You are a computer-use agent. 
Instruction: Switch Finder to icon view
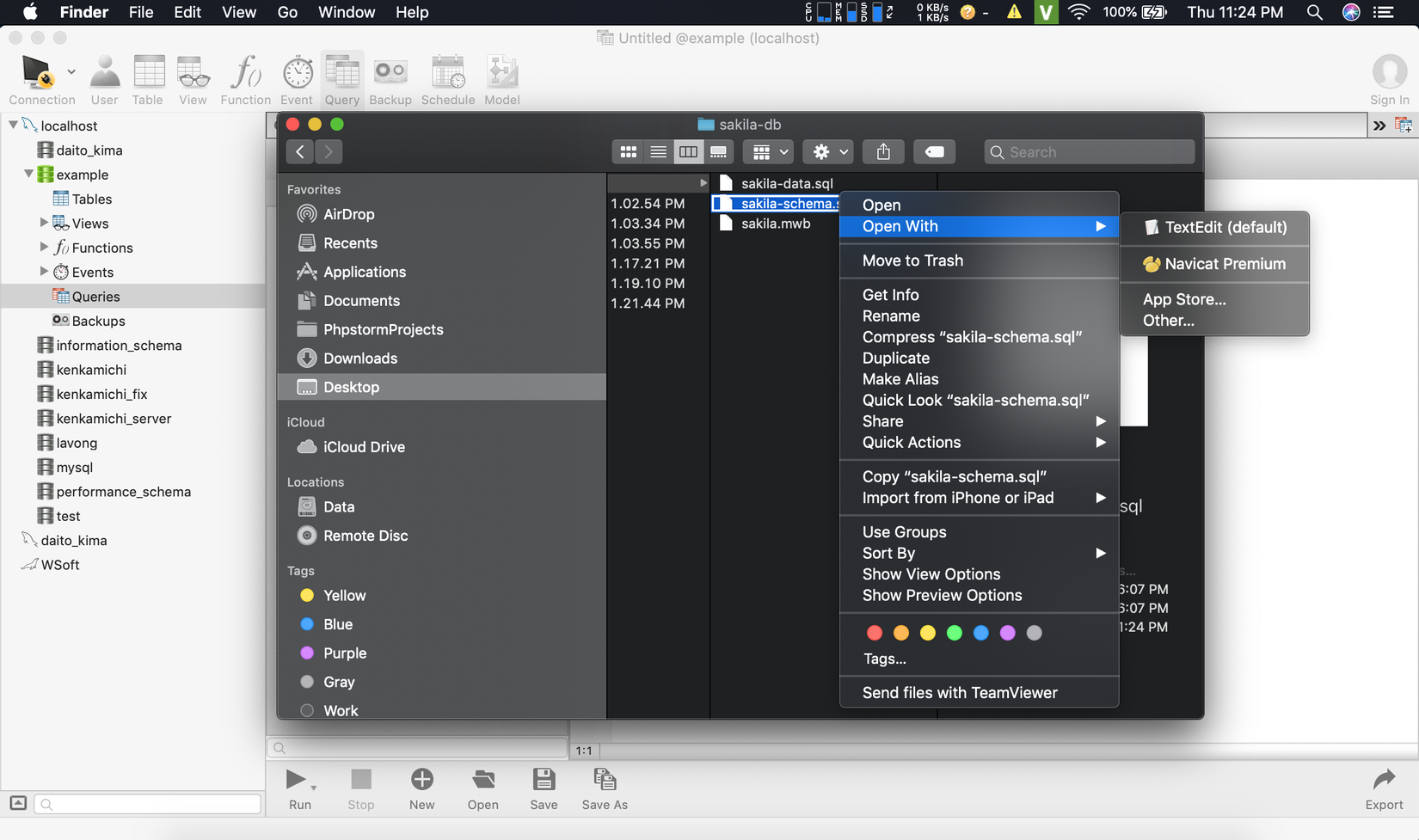(629, 152)
